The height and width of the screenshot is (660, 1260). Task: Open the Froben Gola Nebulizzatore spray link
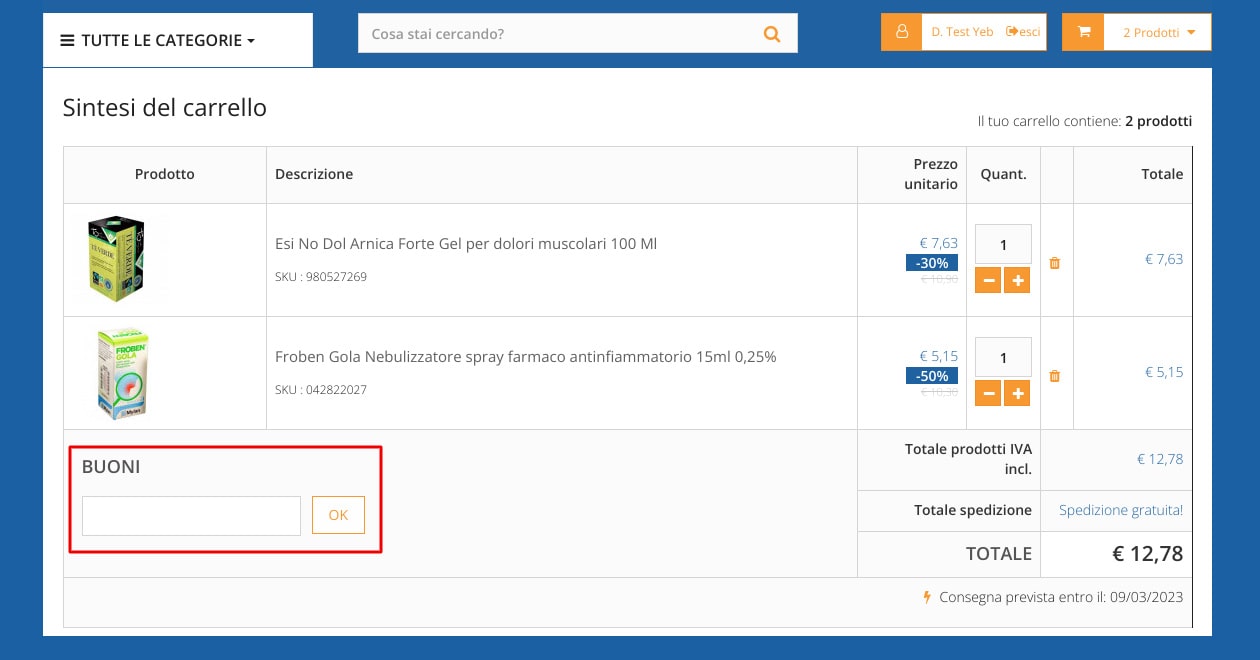click(526, 357)
